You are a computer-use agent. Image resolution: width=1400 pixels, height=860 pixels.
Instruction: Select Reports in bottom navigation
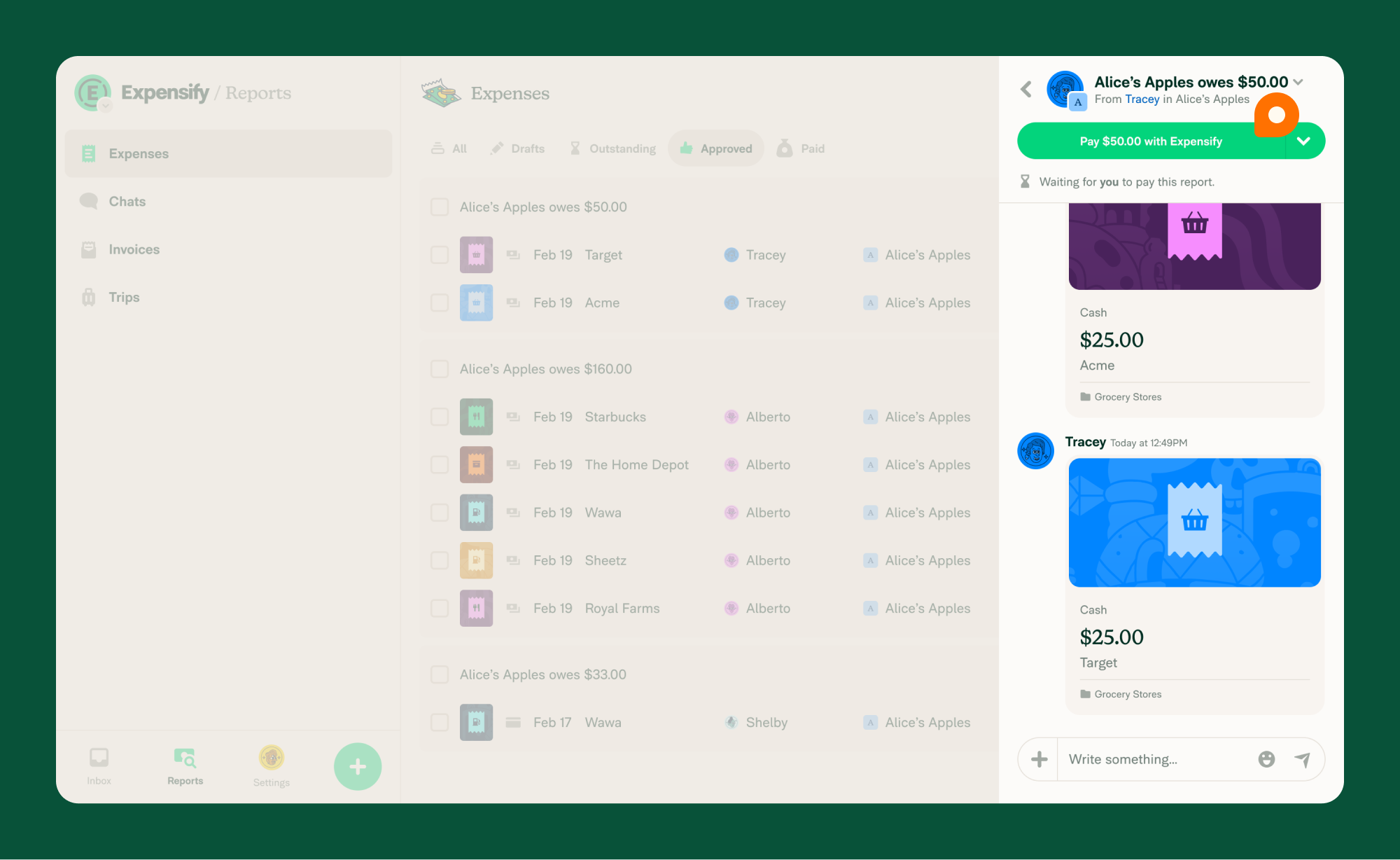coord(185,766)
